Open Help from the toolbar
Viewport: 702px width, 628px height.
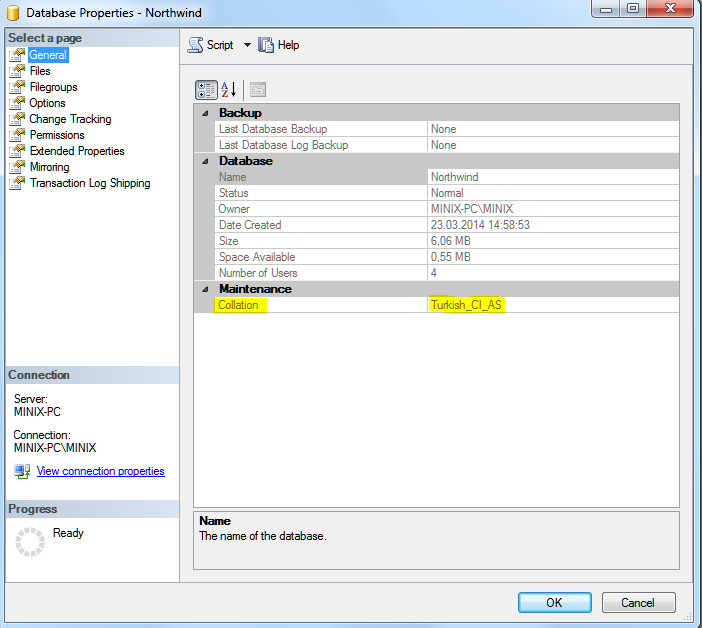pyautogui.click(x=279, y=45)
